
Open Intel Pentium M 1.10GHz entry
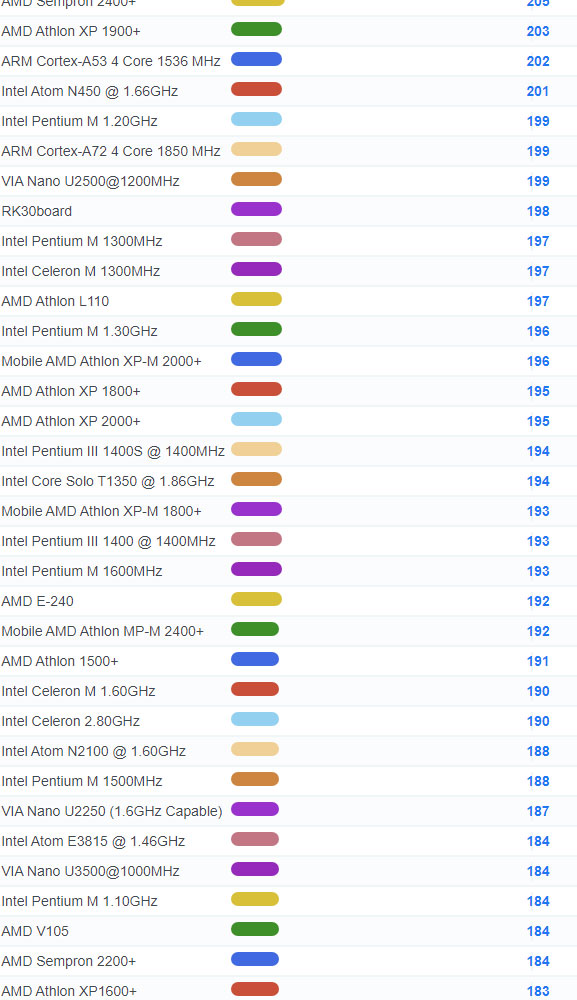coord(79,901)
